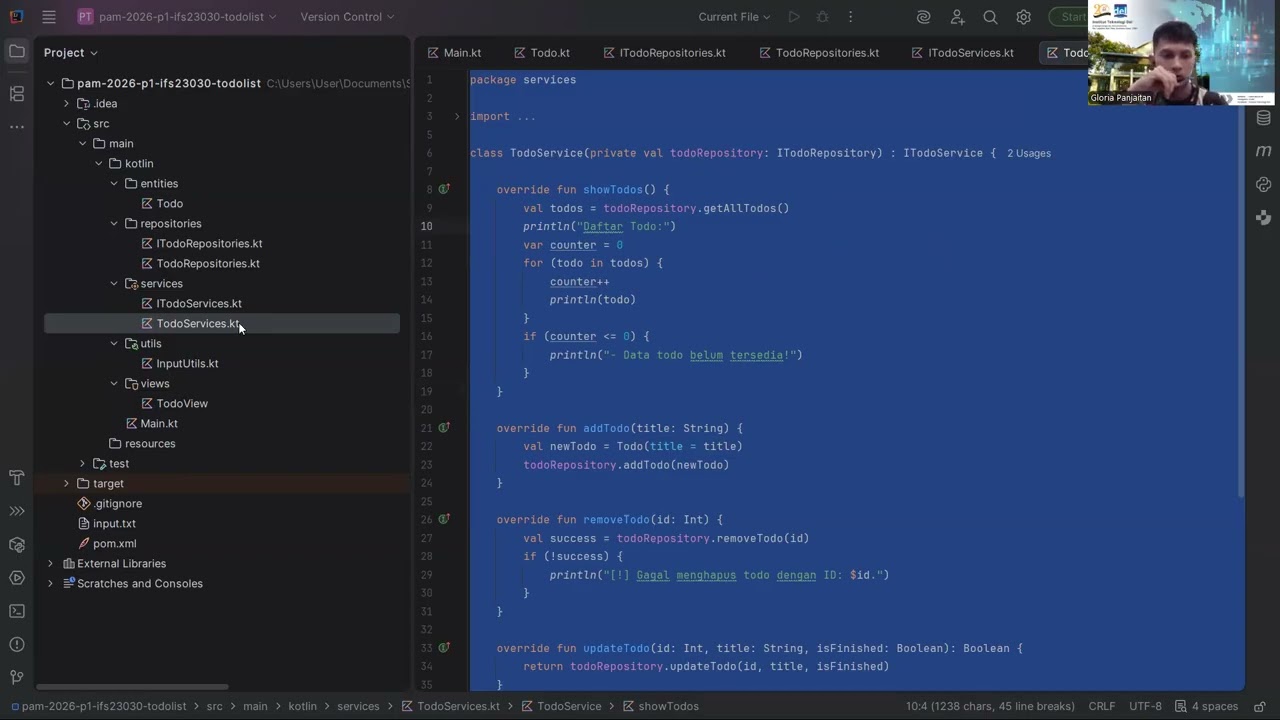Screen dimensions: 1280x720
Task: Click the 2 Usages inlay hint
Action: click(x=1028, y=154)
